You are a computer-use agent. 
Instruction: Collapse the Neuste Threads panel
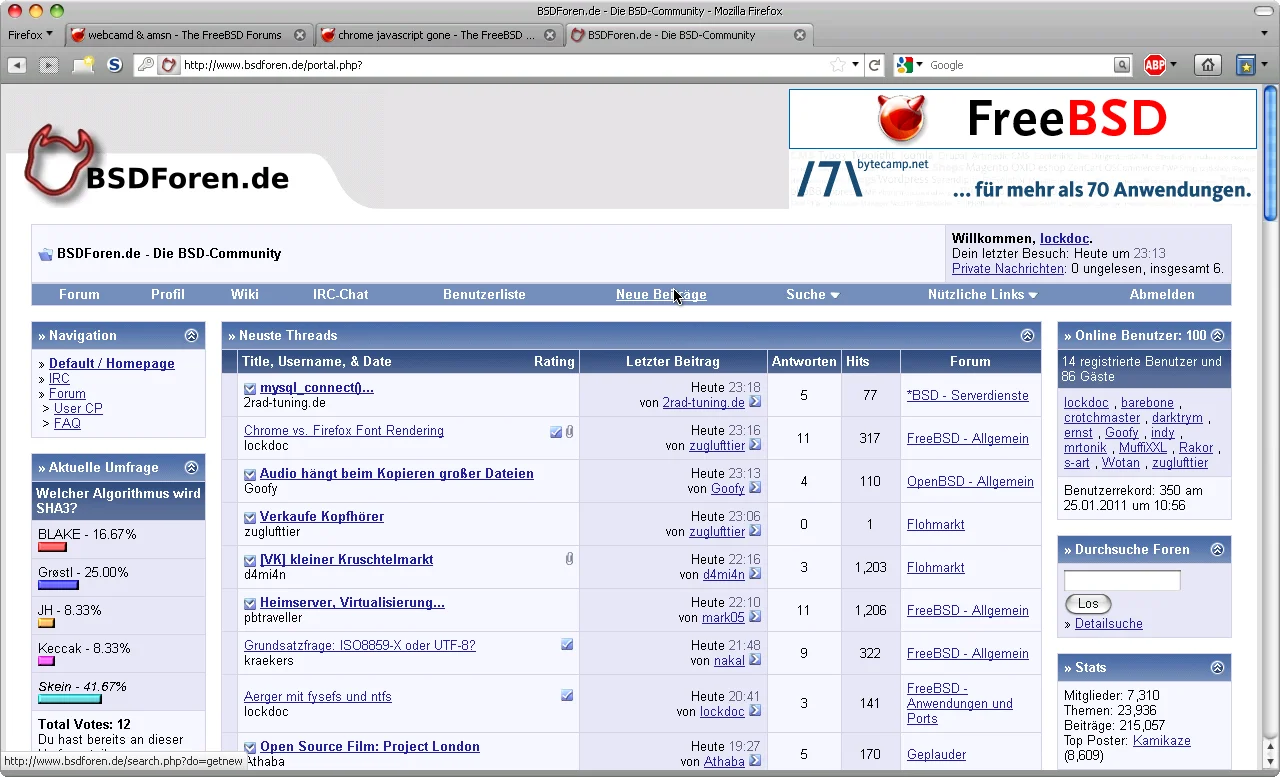click(x=1027, y=336)
